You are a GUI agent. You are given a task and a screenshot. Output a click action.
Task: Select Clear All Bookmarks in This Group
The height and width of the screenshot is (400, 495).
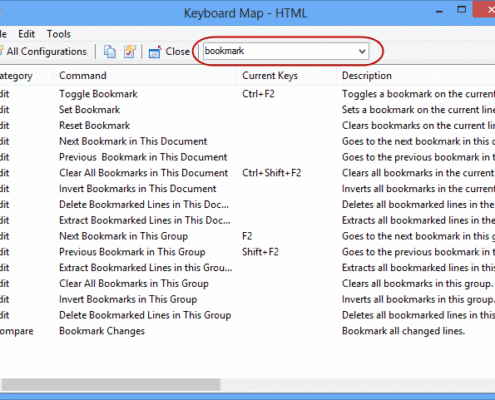click(134, 284)
